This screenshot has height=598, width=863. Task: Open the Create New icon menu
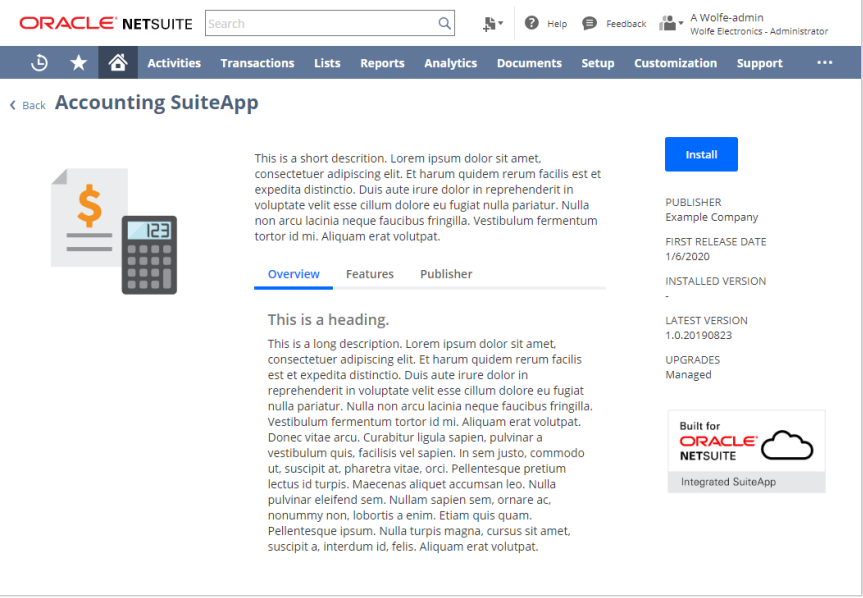point(491,23)
